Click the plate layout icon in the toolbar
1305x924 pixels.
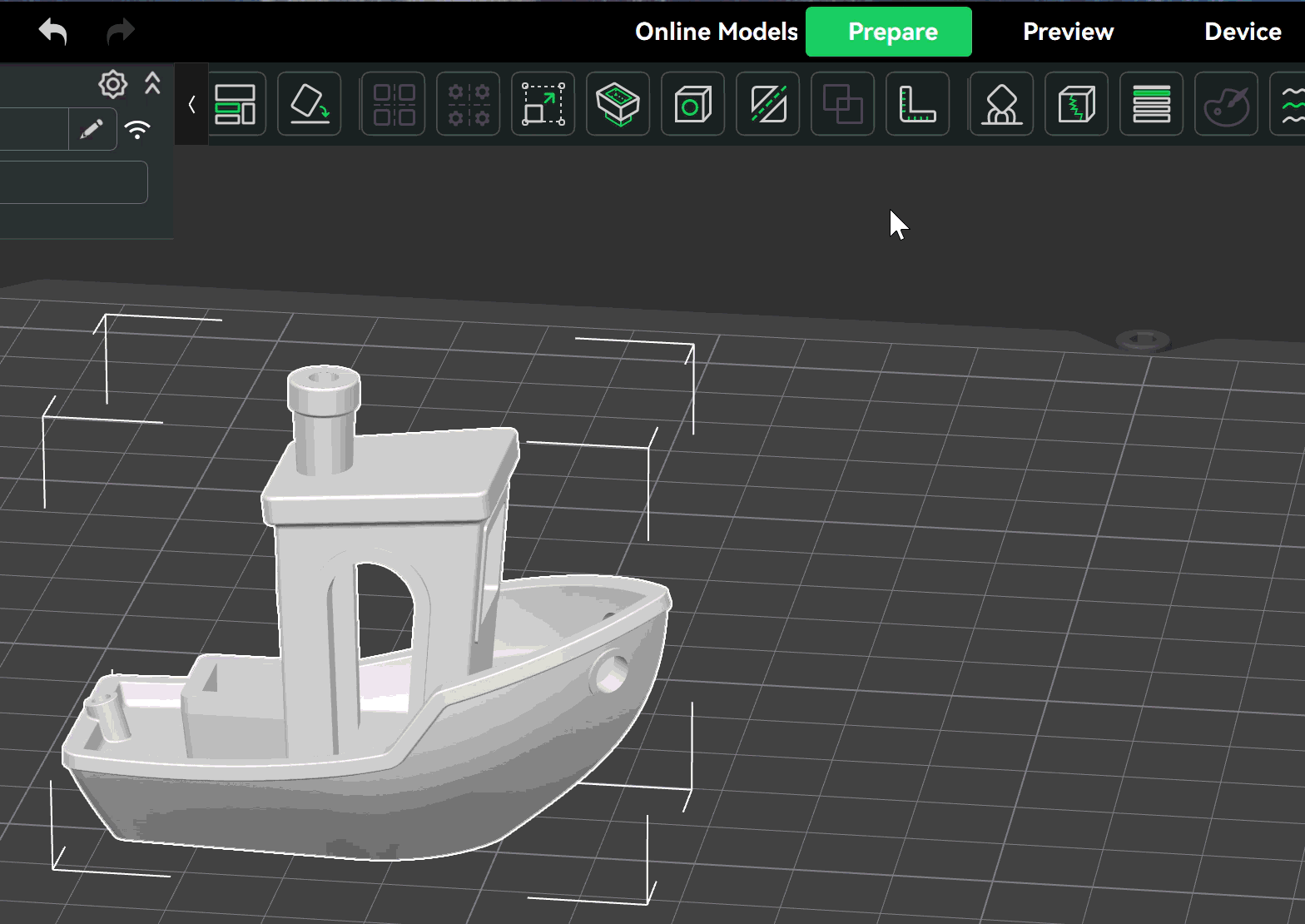tap(235, 104)
